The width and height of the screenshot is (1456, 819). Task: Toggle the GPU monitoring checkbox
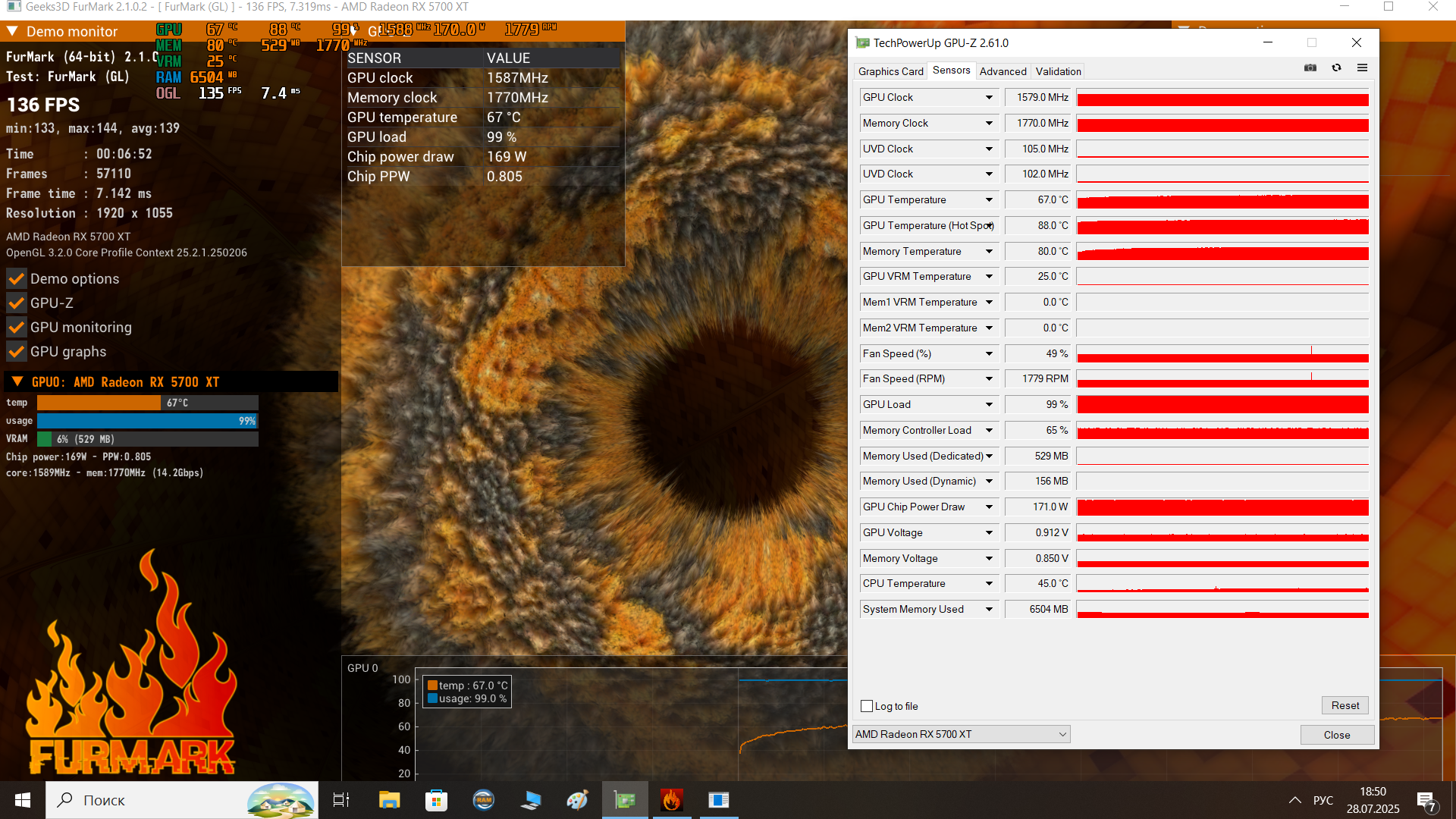pyautogui.click(x=17, y=328)
